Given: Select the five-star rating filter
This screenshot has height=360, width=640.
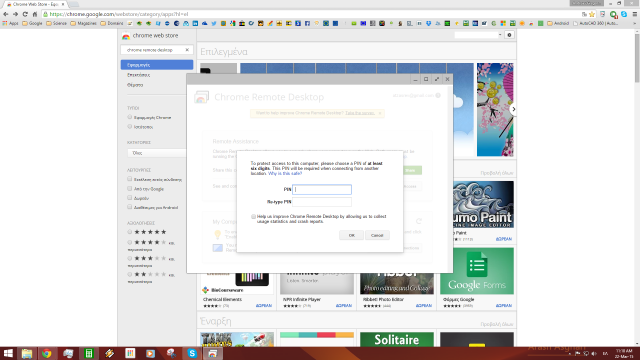Looking at the screenshot, I should click(130, 232).
